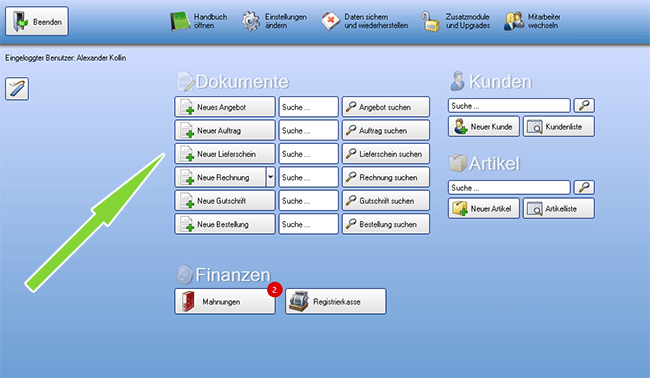Screen dimensions: 650x378
Task: Click Rechnung suchen
Action: [386, 177]
